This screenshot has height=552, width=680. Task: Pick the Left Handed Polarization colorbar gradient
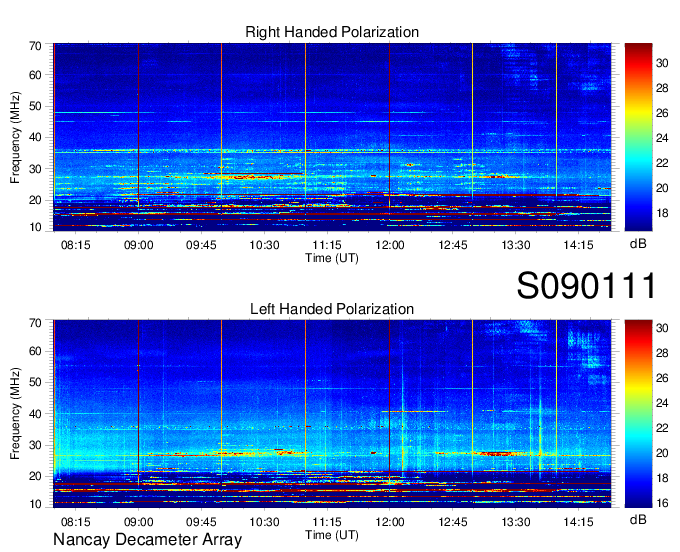pos(638,414)
